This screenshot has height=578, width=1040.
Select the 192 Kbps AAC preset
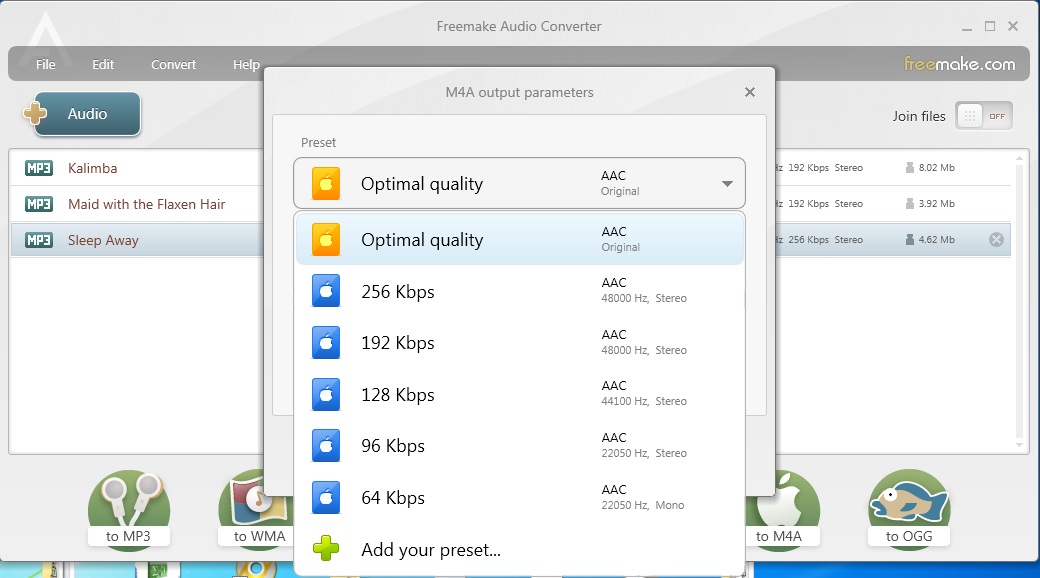[x=519, y=342]
